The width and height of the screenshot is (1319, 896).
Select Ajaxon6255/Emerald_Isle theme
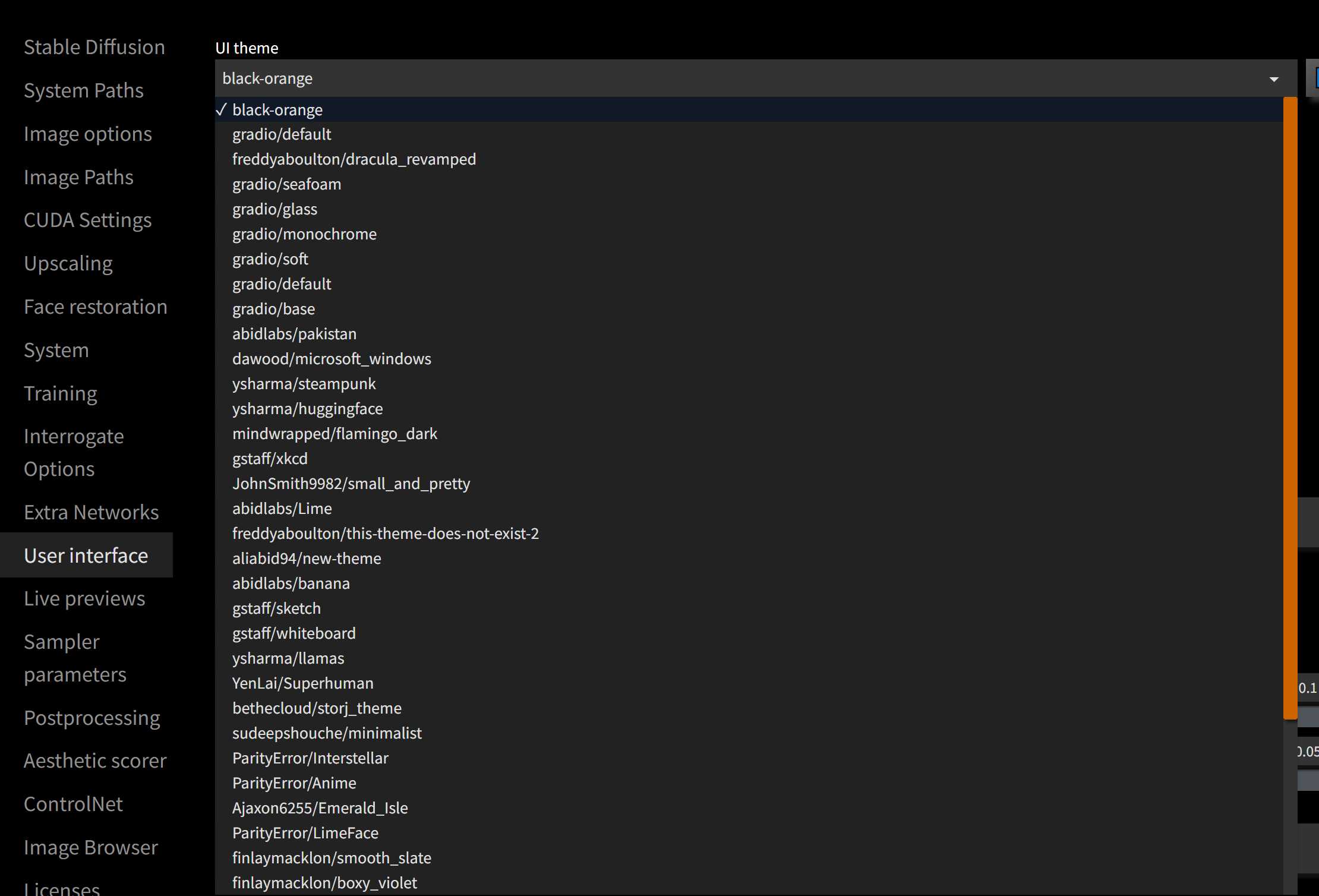[749, 809]
